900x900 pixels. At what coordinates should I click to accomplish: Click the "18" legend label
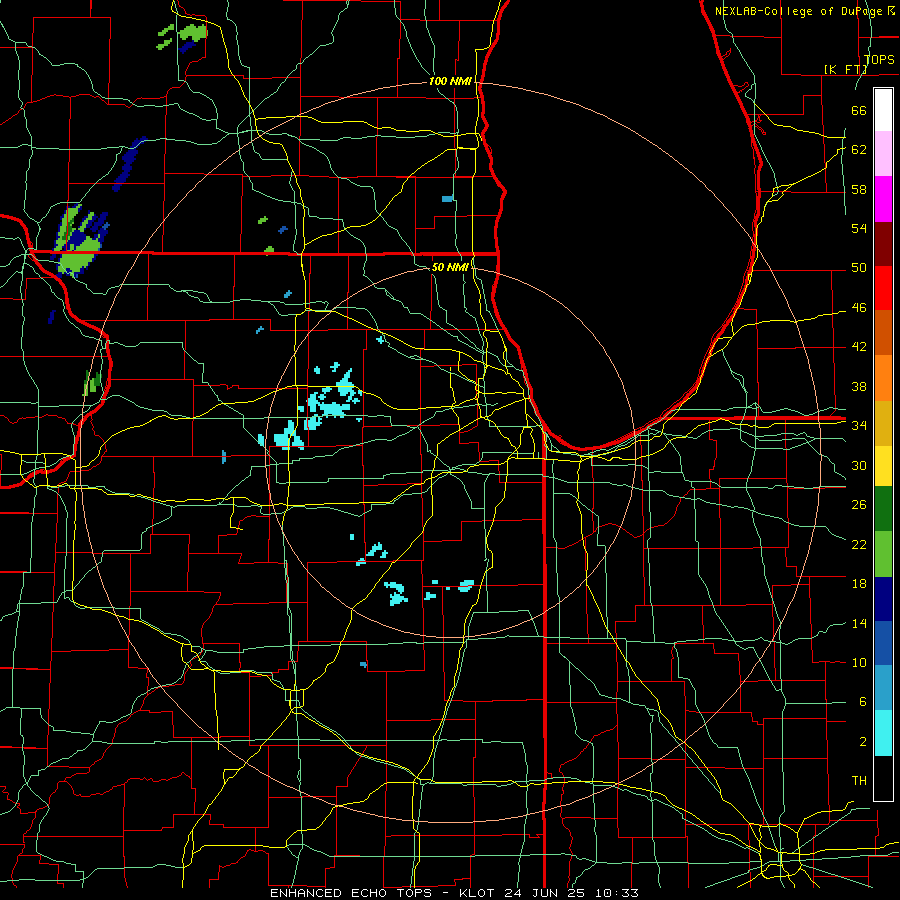(859, 584)
